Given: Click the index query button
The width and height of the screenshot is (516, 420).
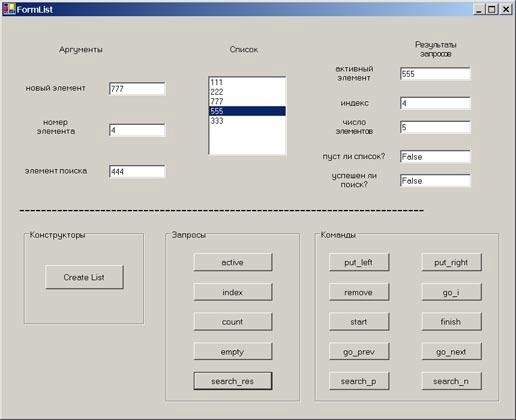Looking at the screenshot, I should pyautogui.click(x=233, y=292).
